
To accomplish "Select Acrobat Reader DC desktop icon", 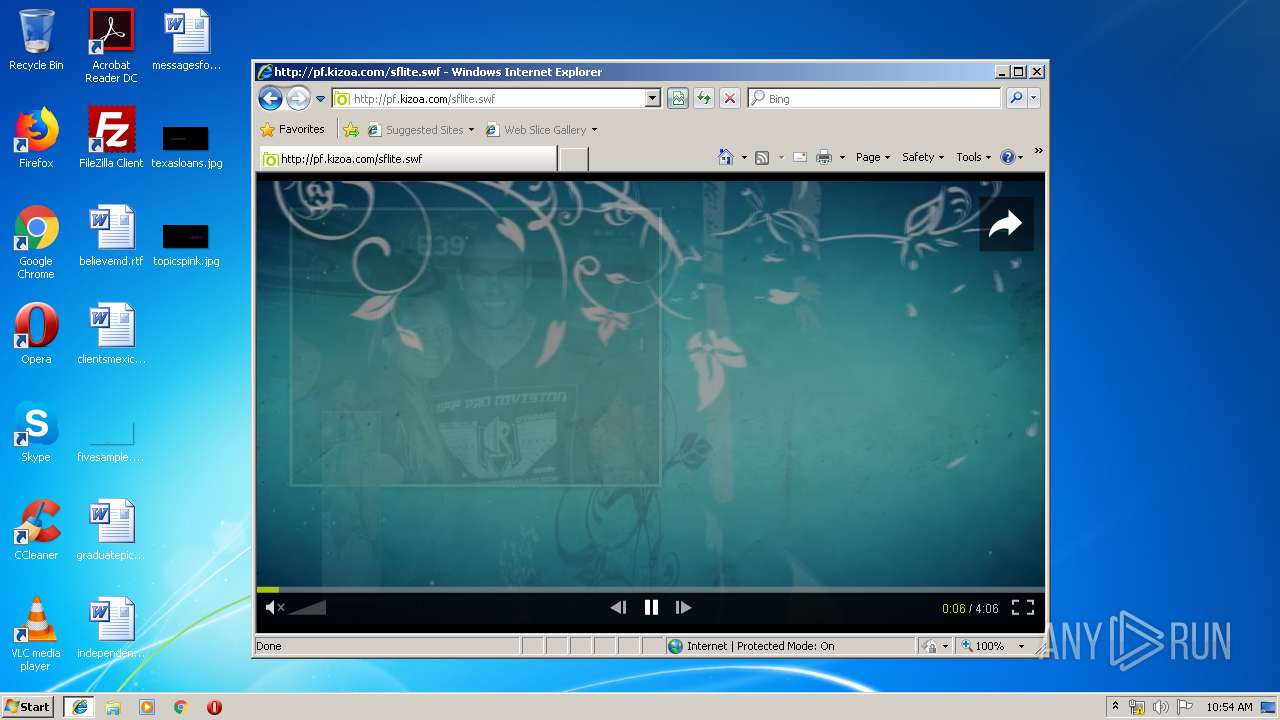I will pyautogui.click(x=111, y=46).
